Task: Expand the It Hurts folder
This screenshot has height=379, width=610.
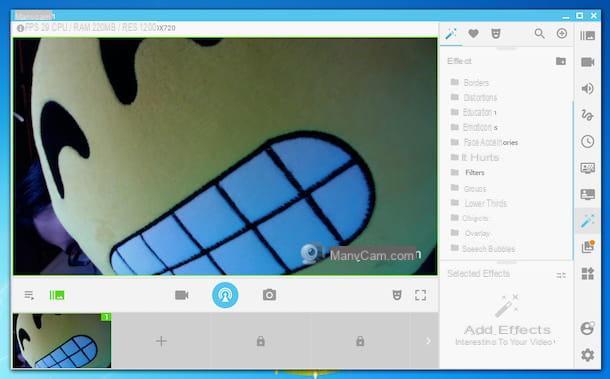Action: pyautogui.click(x=475, y=157)
